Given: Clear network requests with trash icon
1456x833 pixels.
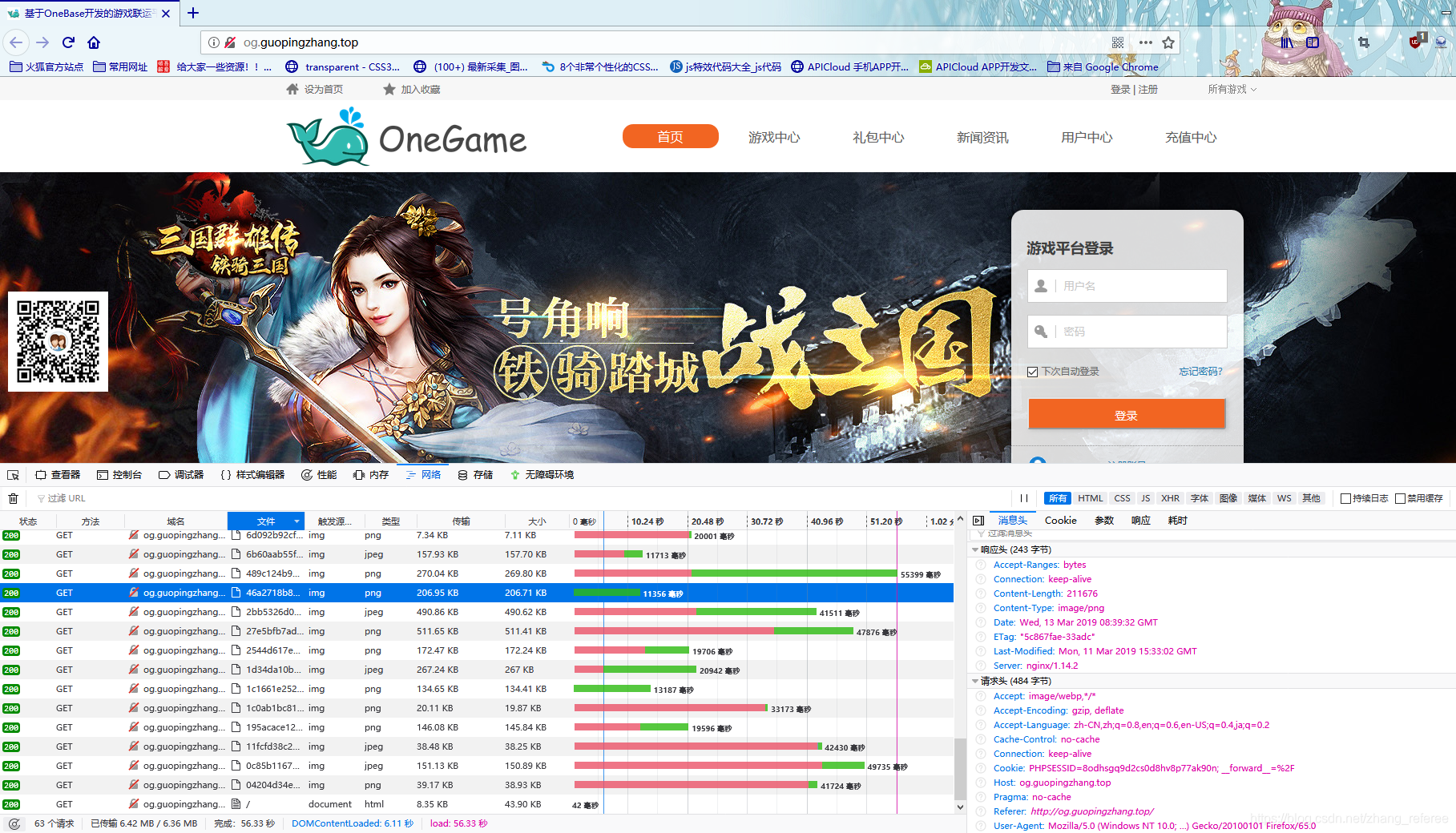Looking at the screenshot, I should pyautogui.click(x=13, y=498).
